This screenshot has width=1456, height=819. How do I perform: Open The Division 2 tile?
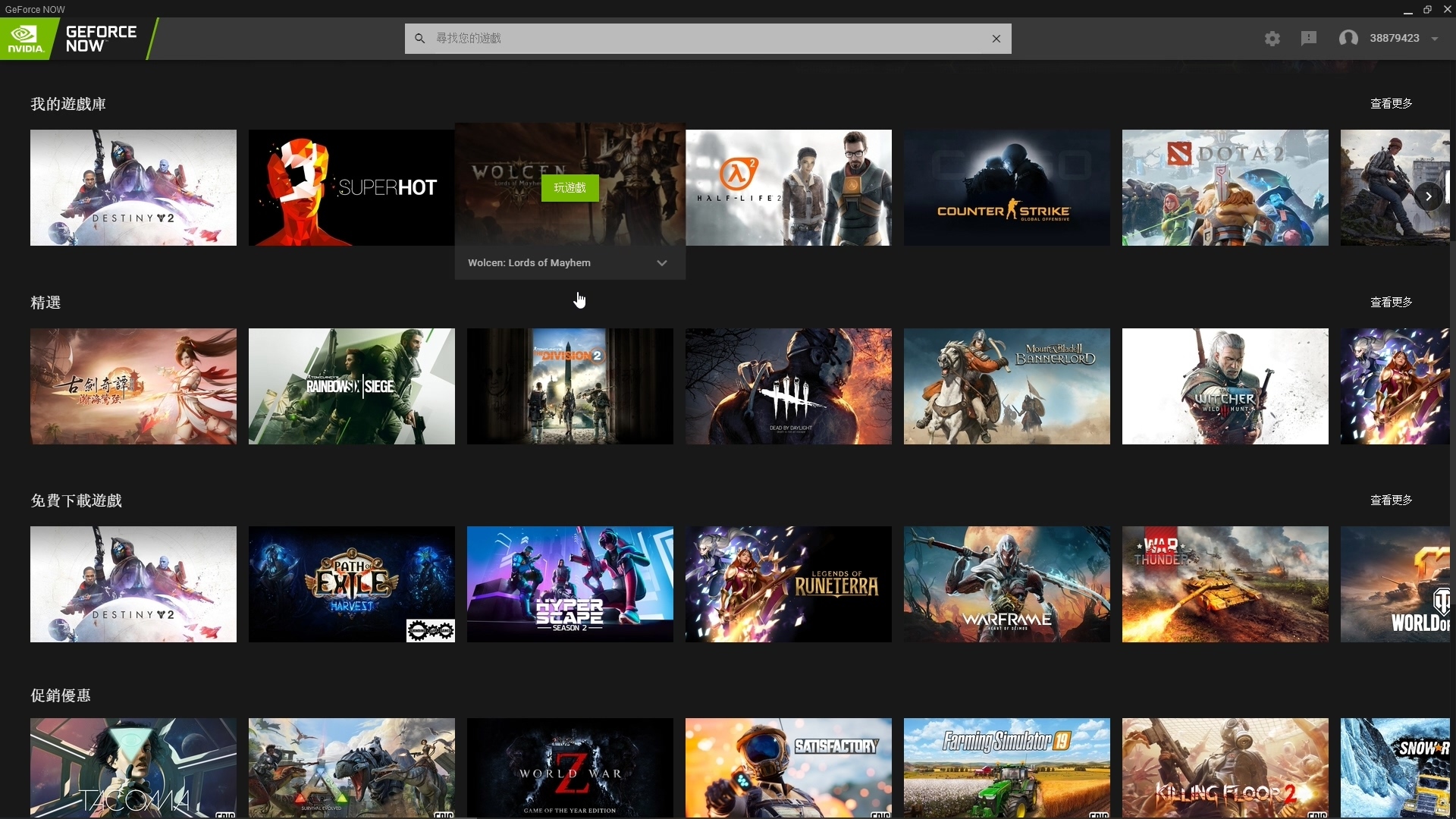[x=570, y=386]
